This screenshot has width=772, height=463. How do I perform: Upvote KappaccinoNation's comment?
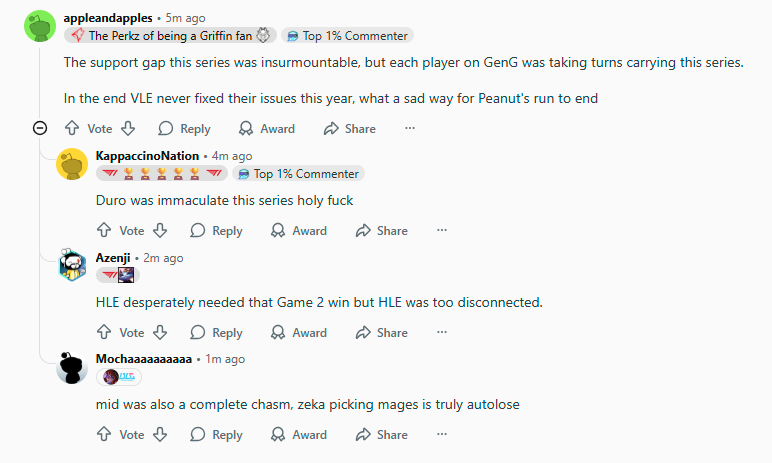click(104, 230)
